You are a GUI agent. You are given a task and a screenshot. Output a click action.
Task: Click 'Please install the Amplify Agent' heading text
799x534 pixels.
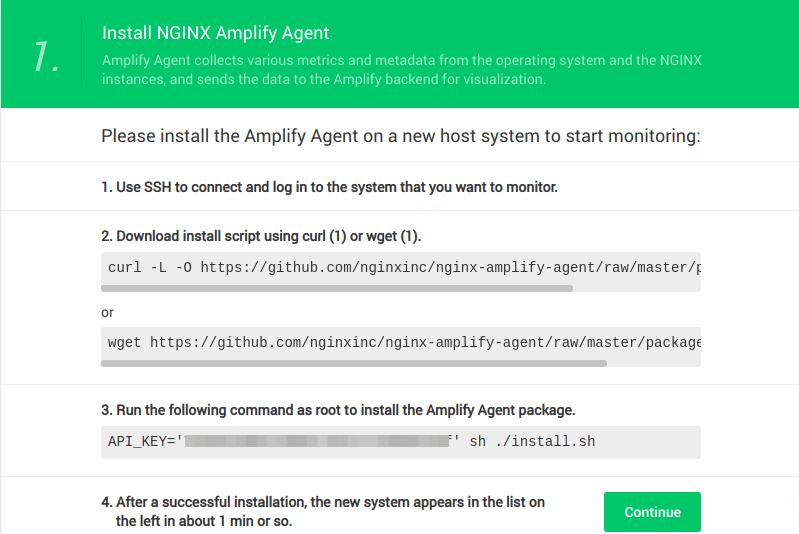[x=400, y=136]
